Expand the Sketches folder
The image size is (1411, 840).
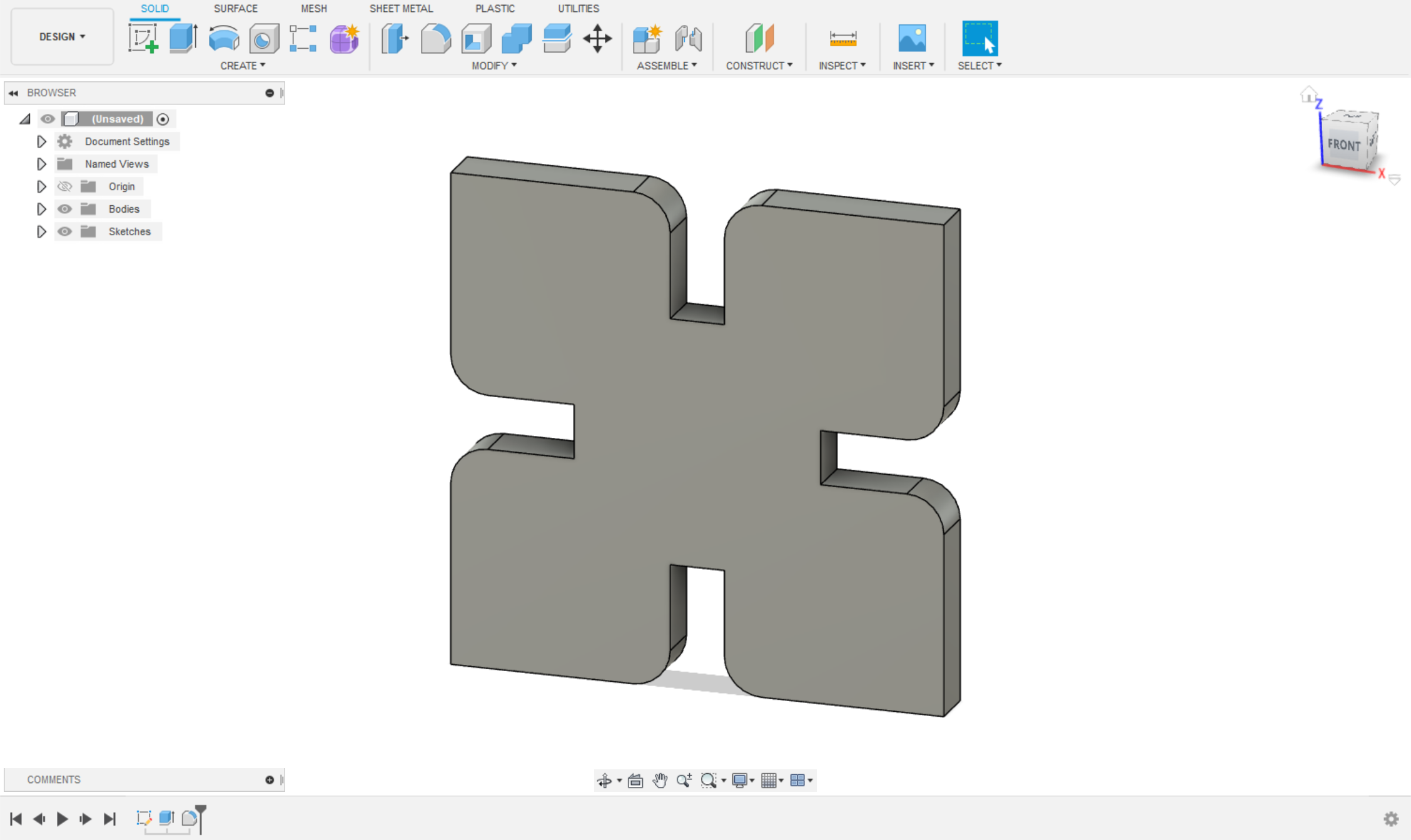(x=41, y=231)
